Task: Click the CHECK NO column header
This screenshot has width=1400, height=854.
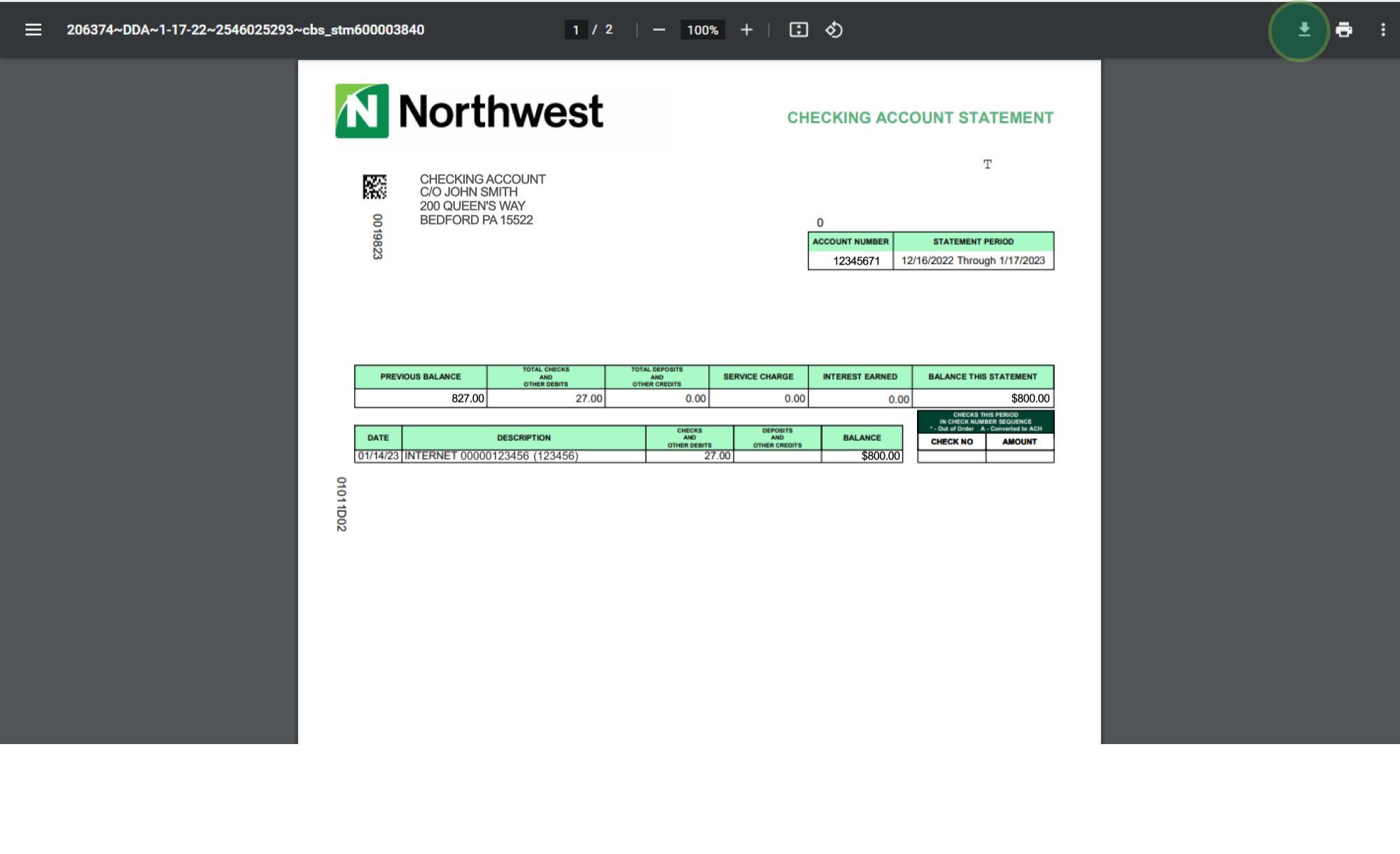Action: tap(951, 442)
